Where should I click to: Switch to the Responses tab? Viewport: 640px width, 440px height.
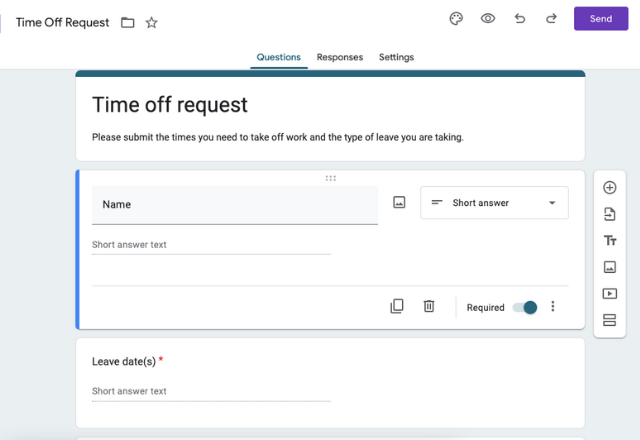tap(340, 57)
